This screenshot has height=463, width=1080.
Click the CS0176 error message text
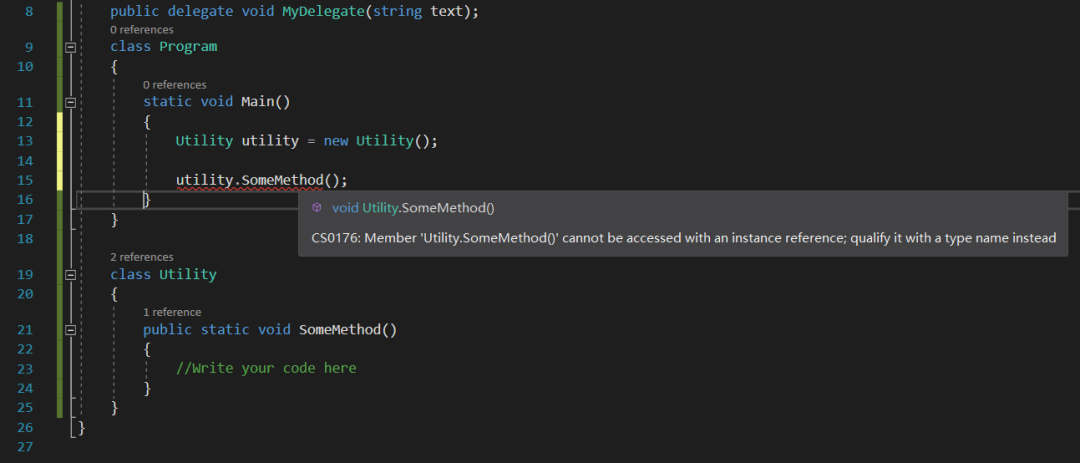[x=684, y=238]
